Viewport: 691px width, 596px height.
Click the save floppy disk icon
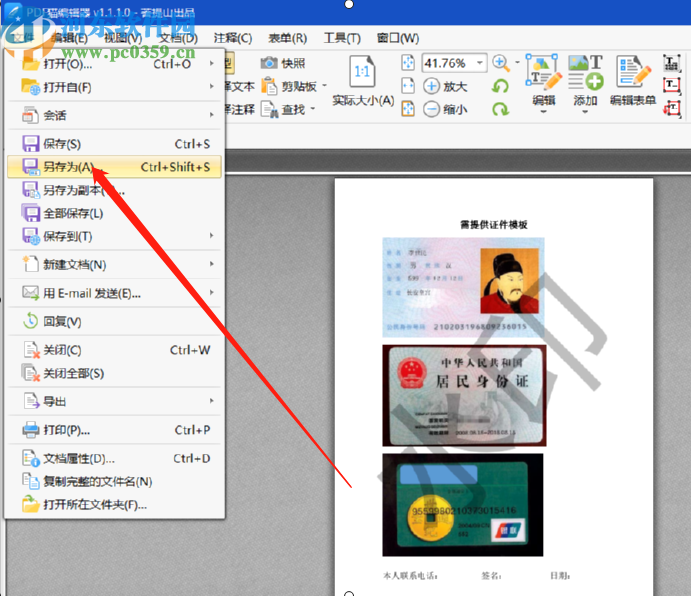click(x=31, y=144)
